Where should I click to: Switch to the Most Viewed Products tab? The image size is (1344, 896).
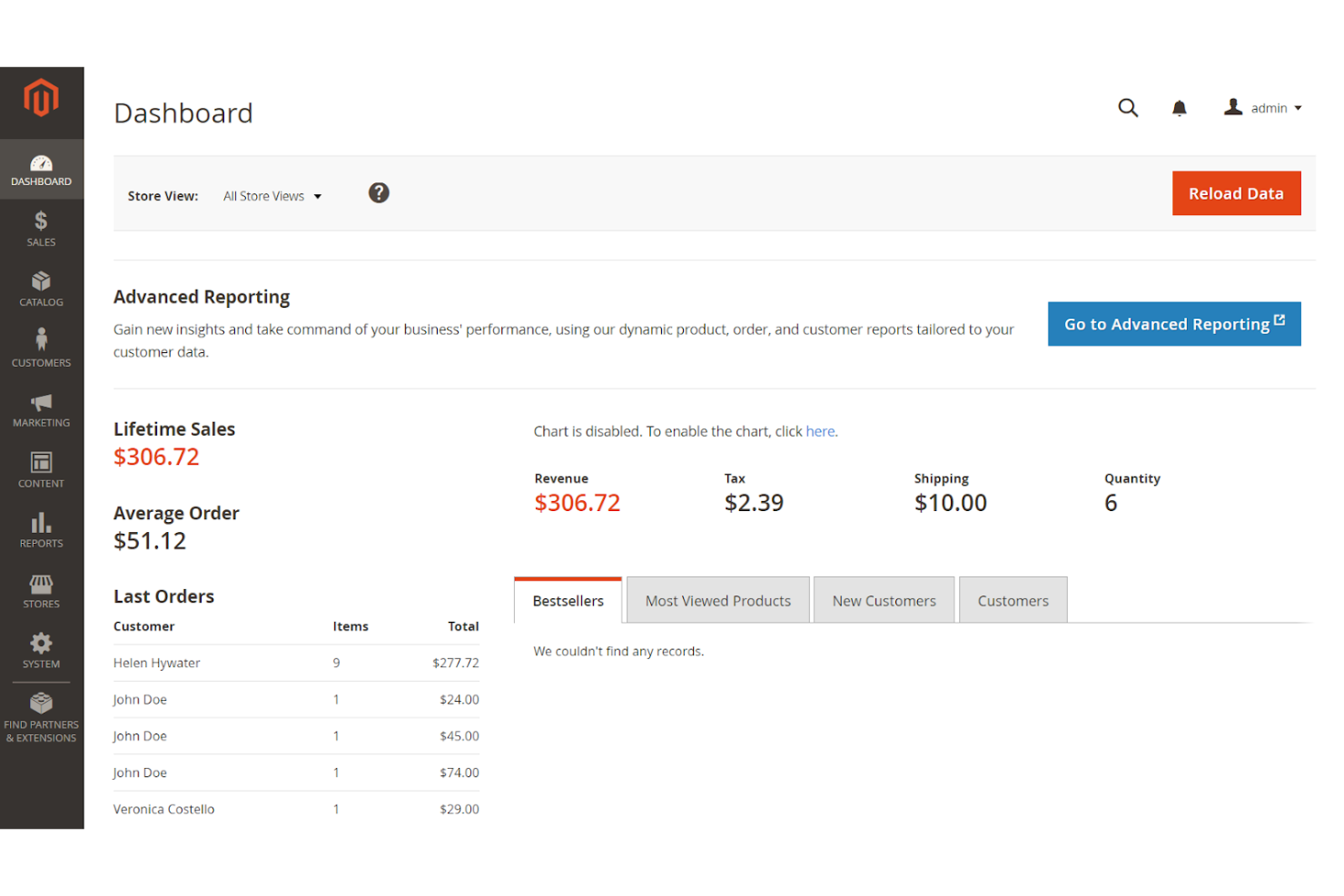717,600
